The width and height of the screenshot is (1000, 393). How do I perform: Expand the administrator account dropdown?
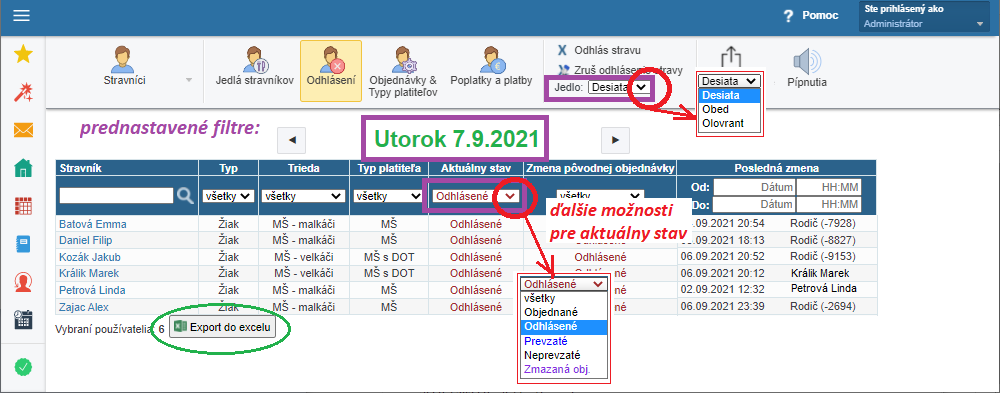click(922, 17)
